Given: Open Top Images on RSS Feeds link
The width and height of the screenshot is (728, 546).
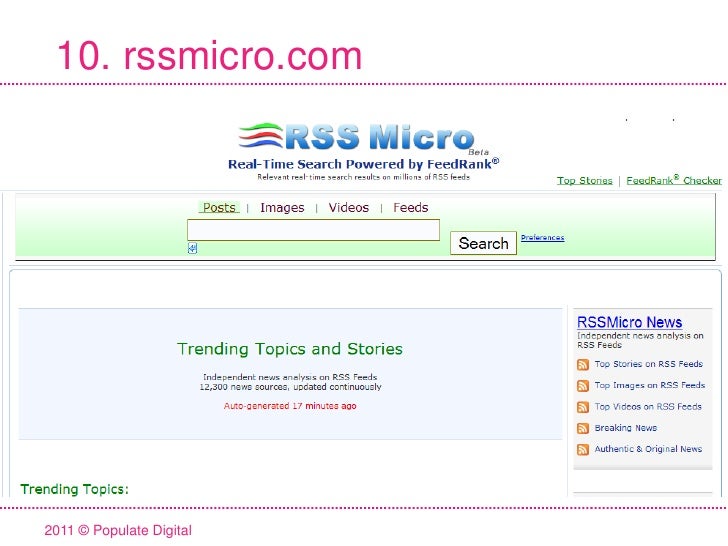Looking at the screenshot, I should pos(650,385).
